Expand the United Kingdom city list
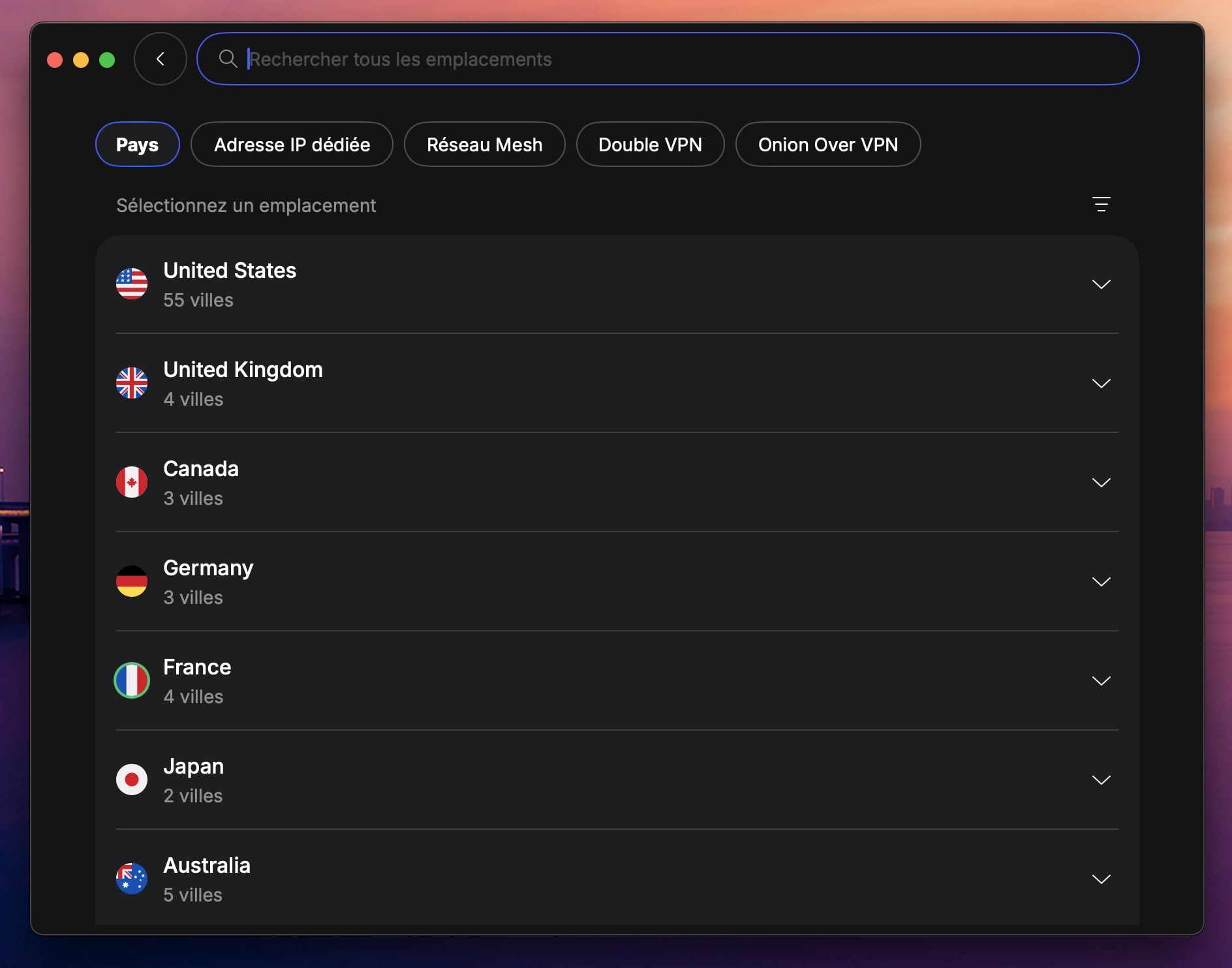This screenshot has height=968, width=1232. pos(1102,384)
